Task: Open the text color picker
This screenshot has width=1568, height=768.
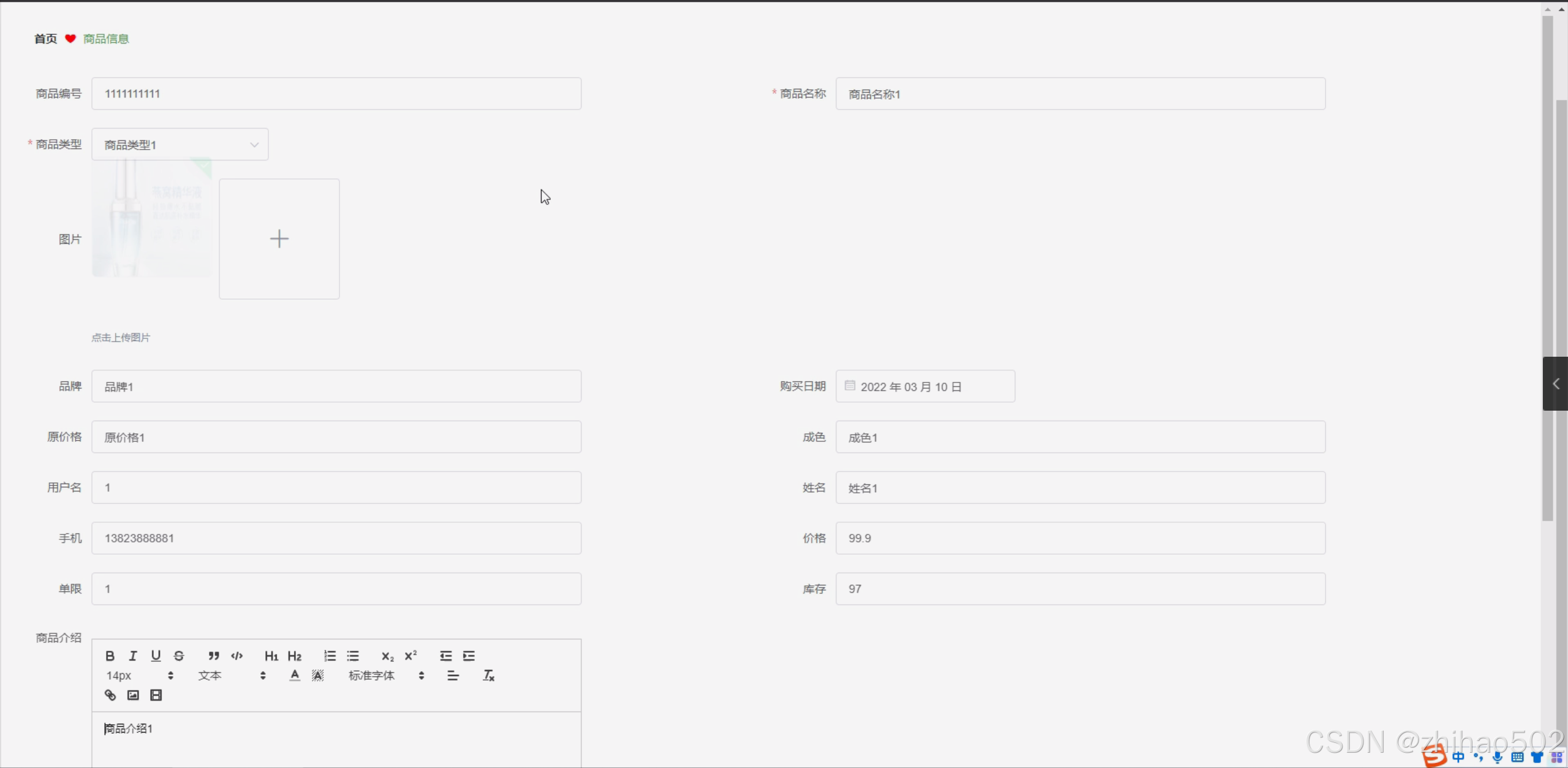Action: click(295, 675)
